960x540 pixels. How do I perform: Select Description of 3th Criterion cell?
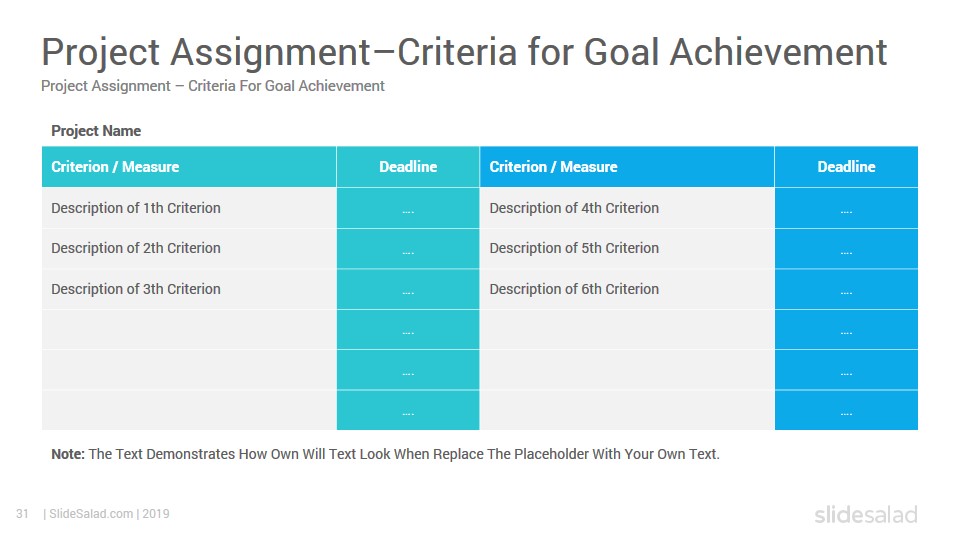pos(189,289)
